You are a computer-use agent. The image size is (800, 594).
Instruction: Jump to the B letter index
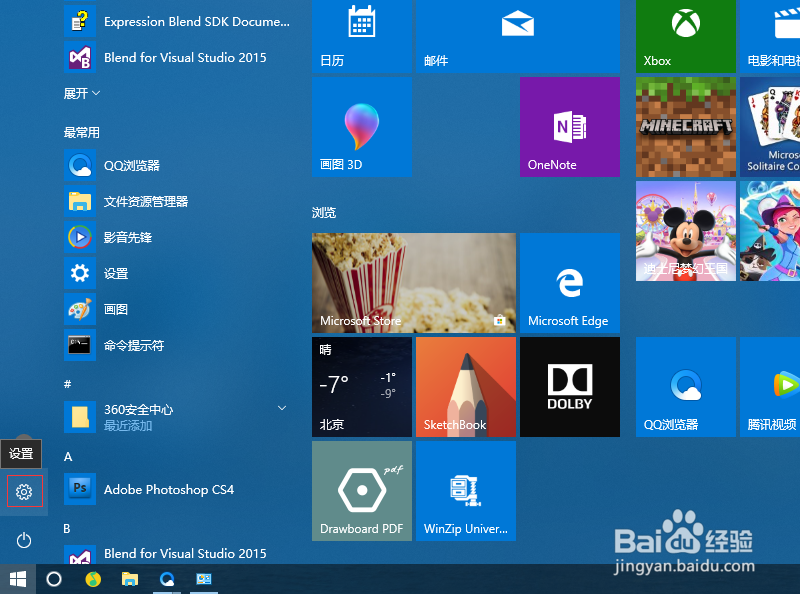point(67,529)
